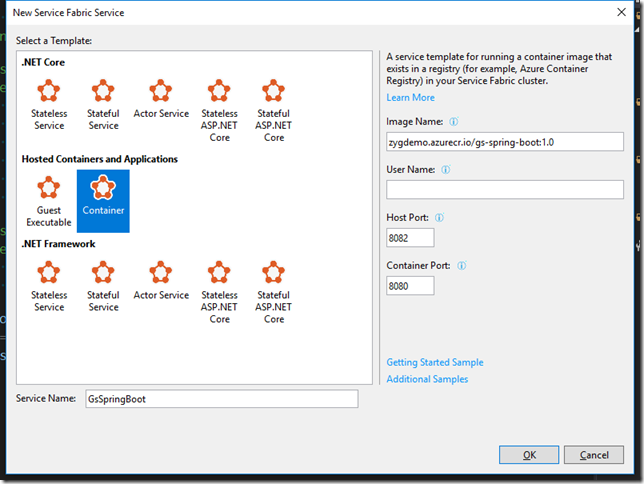This screenshot has width=644, height=484.
Task: Click the 'New Service Fabric Service' title text
Action: [68, 13]
